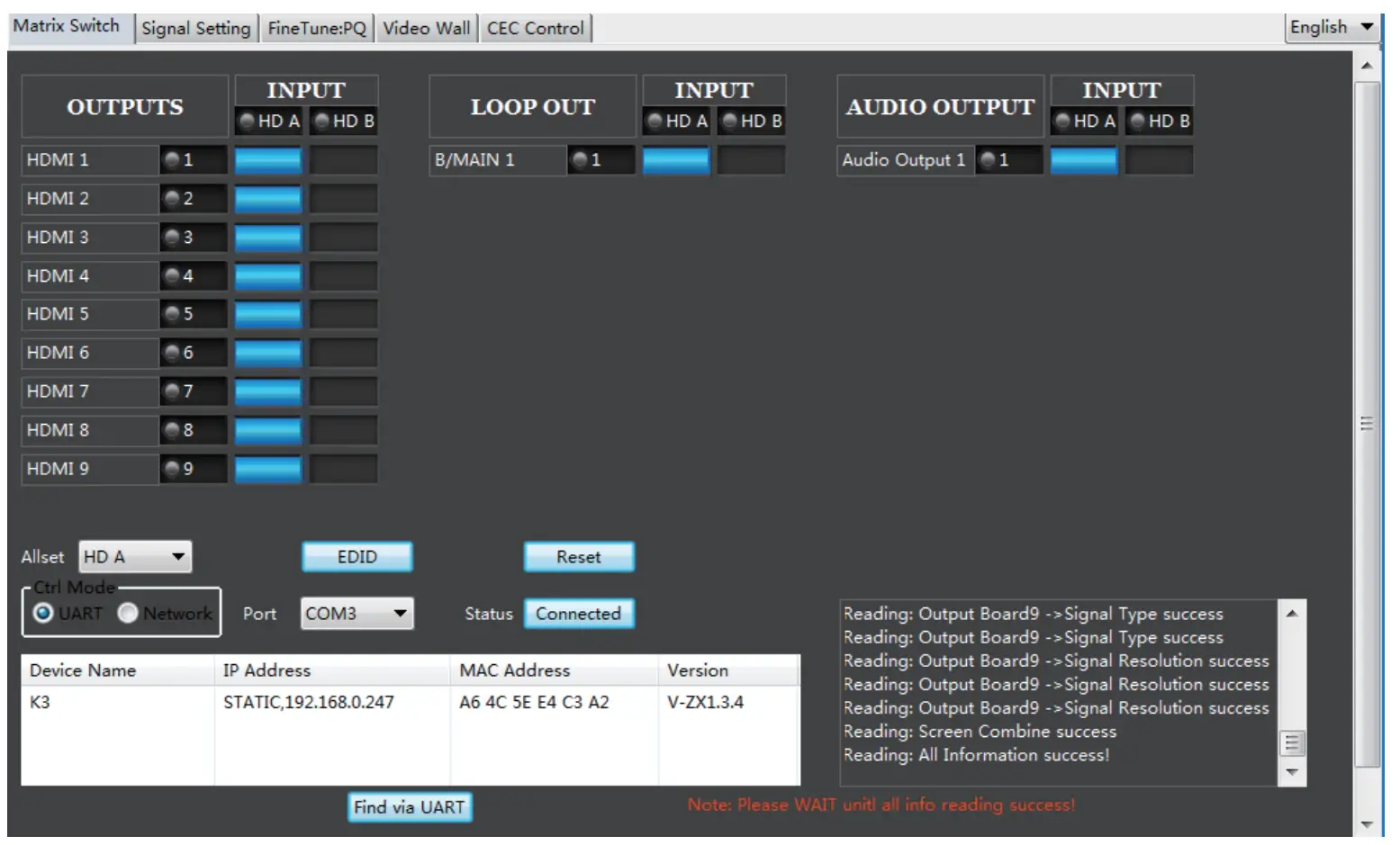1400x845 pixels.
Task: Assign HD B input to Audio Output 1
Action: (x=1159, y=160)
